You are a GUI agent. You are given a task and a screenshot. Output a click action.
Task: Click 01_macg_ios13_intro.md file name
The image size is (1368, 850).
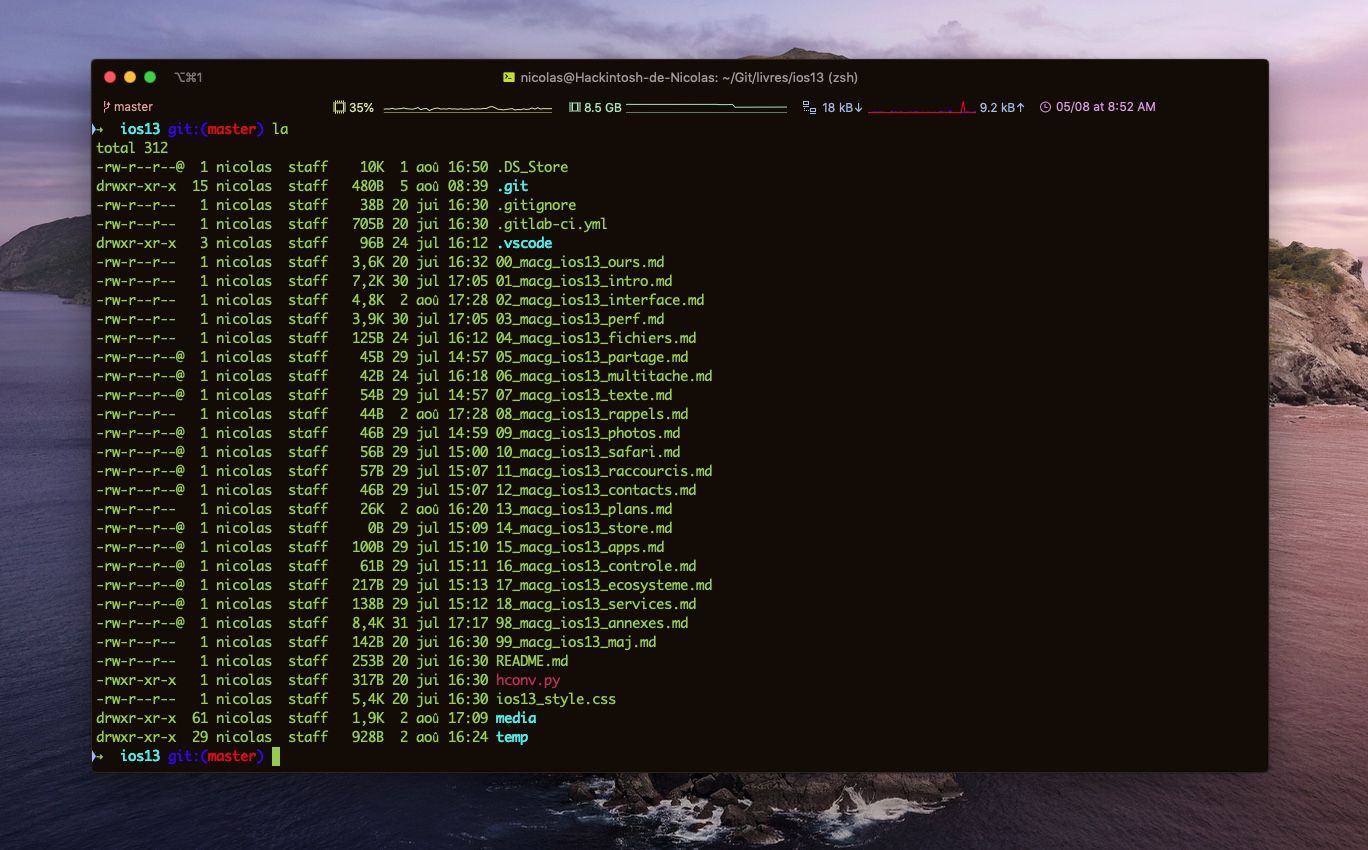coord(584,281)
